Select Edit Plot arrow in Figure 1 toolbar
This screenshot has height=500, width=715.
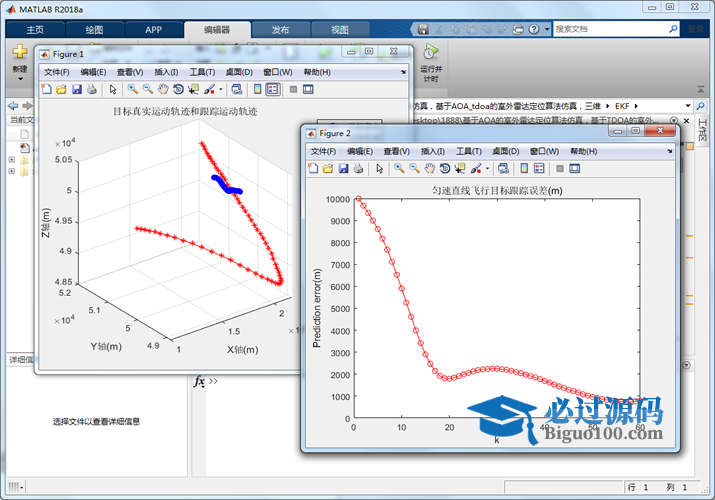[113, 89]
